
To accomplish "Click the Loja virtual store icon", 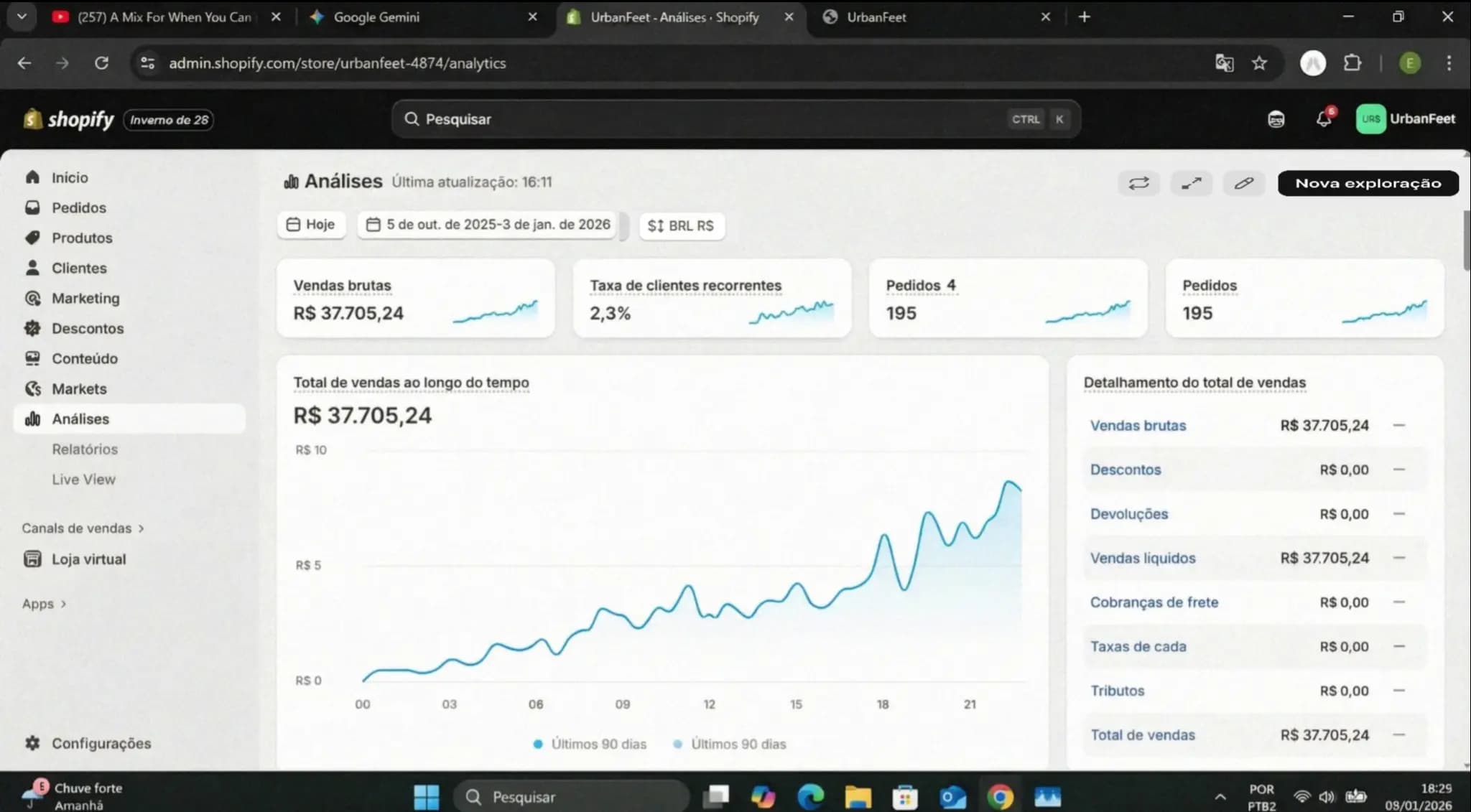I will (32, 559).
